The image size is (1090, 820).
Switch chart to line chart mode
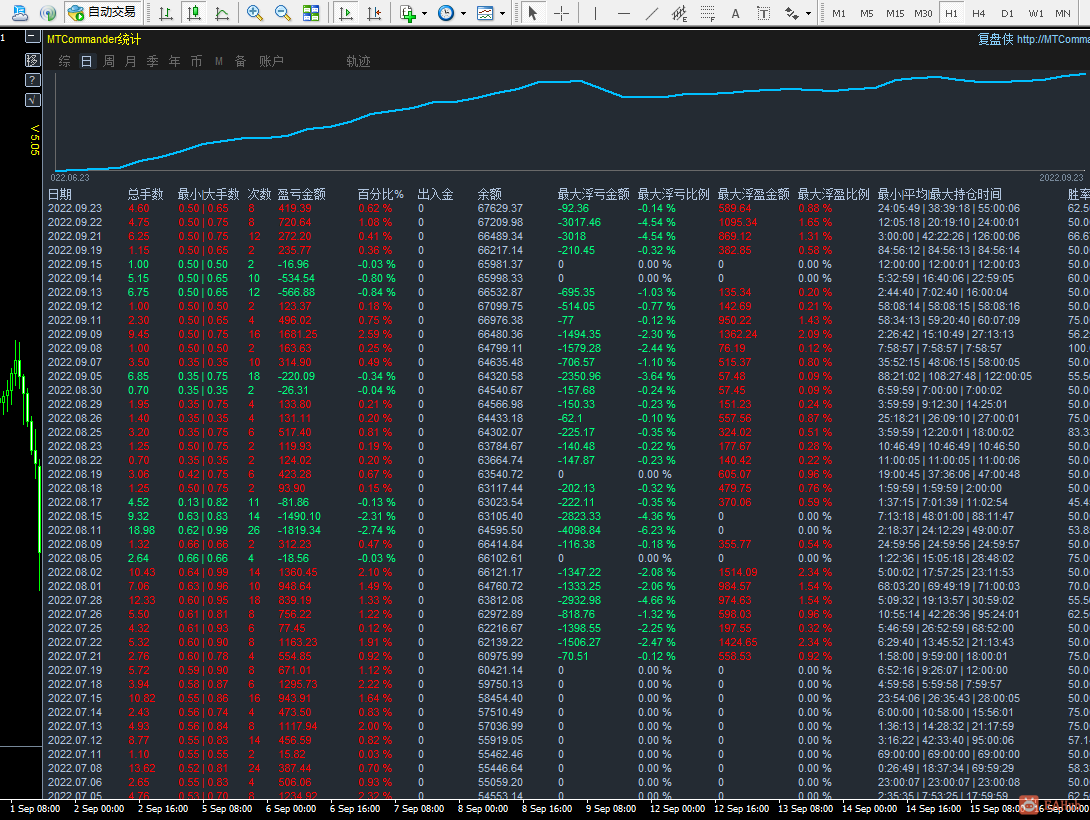[x=222, y=13]
